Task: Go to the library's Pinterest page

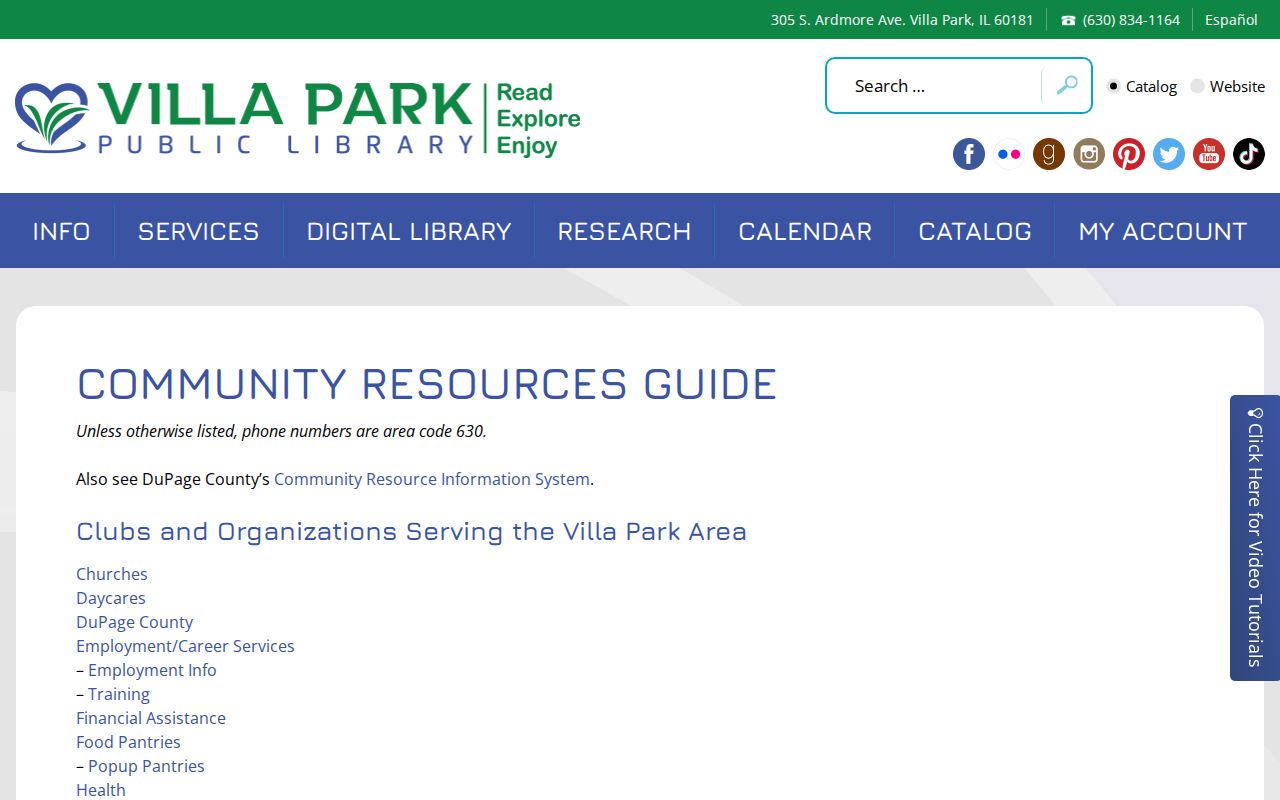Action: tap(1129, 154)
